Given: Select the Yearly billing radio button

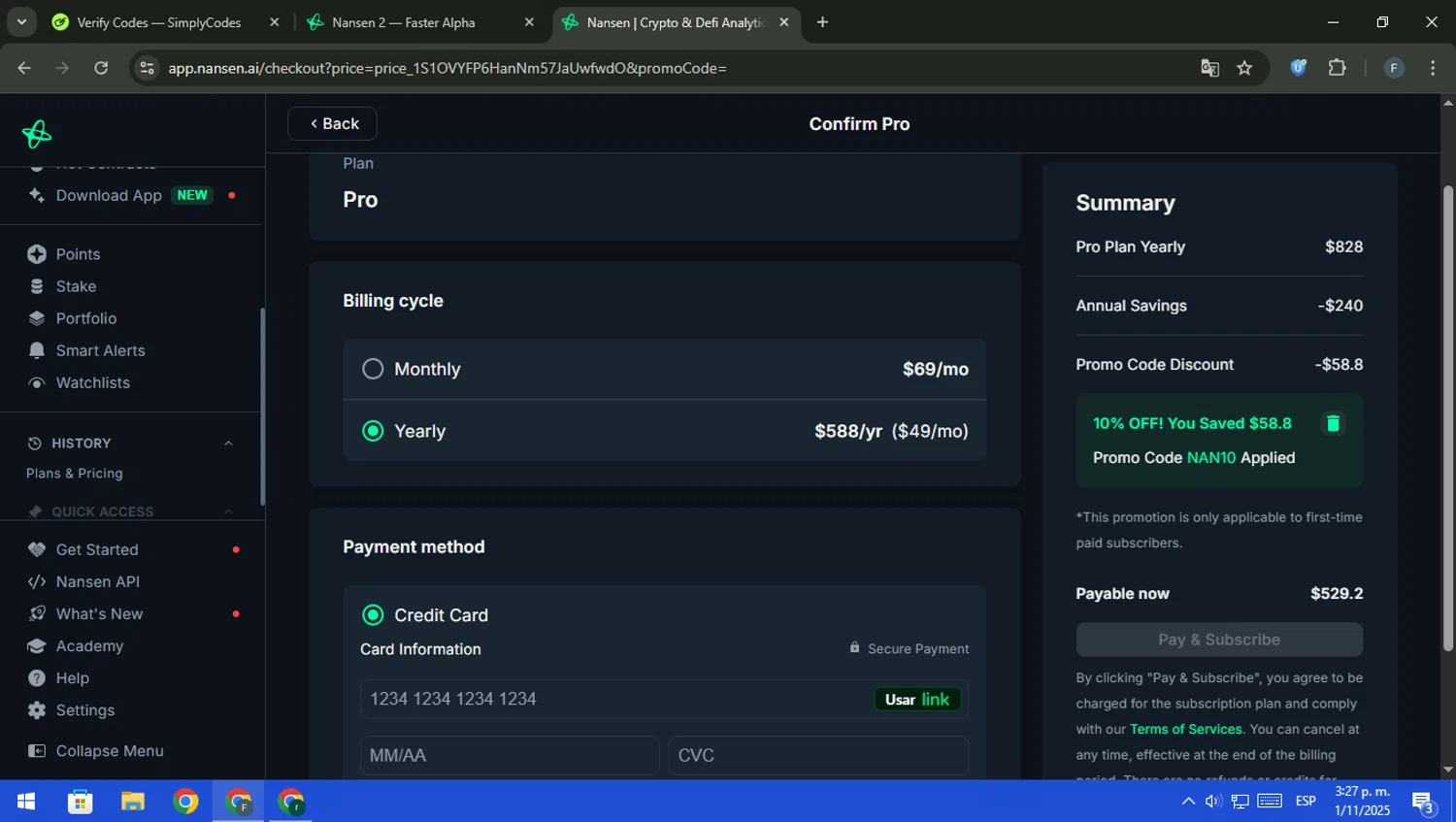Looking at the screenshot, I should tap(373, 431).
